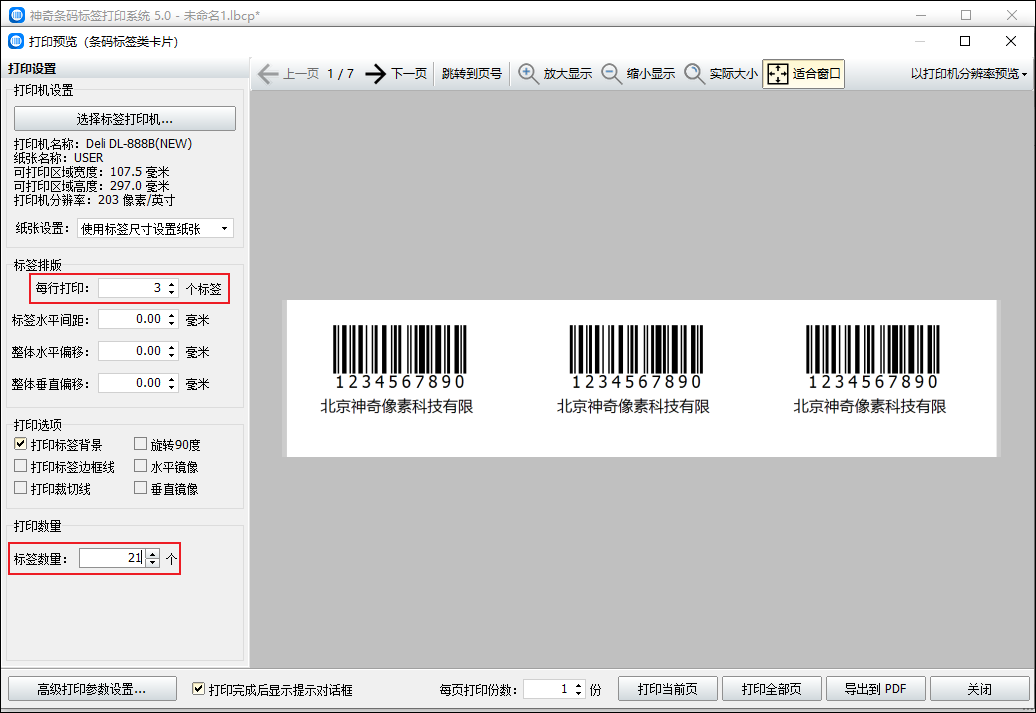Click labels-per-row stepper arrows
Image resolution: width=1036 pixels, height=713 pixels.
click(172, 288)
